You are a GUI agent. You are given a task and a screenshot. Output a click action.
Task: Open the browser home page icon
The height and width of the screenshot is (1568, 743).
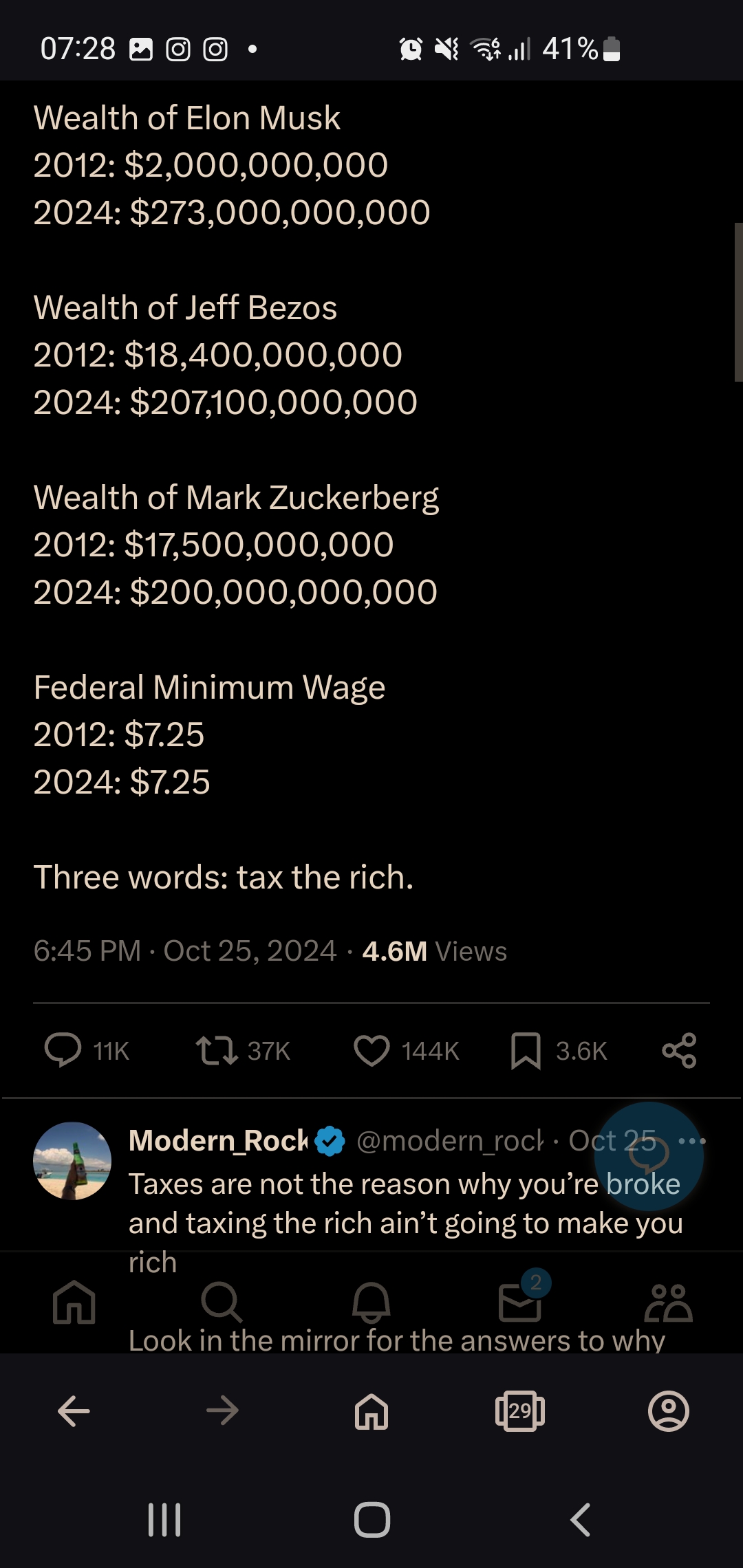point(371,1411)
